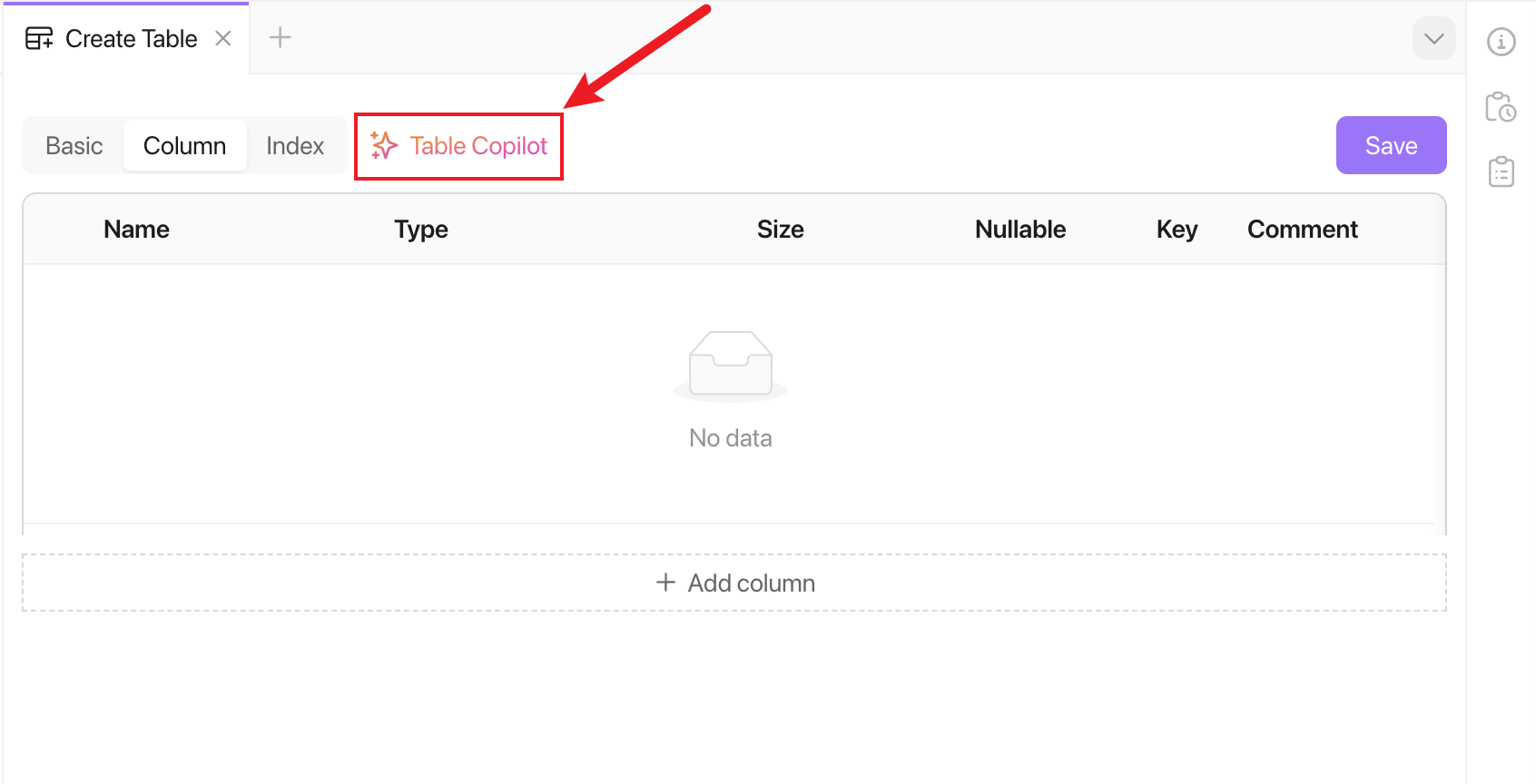This screenshot has width=1536, height=784.
Task: Save the table
Action: point(1391,145)
